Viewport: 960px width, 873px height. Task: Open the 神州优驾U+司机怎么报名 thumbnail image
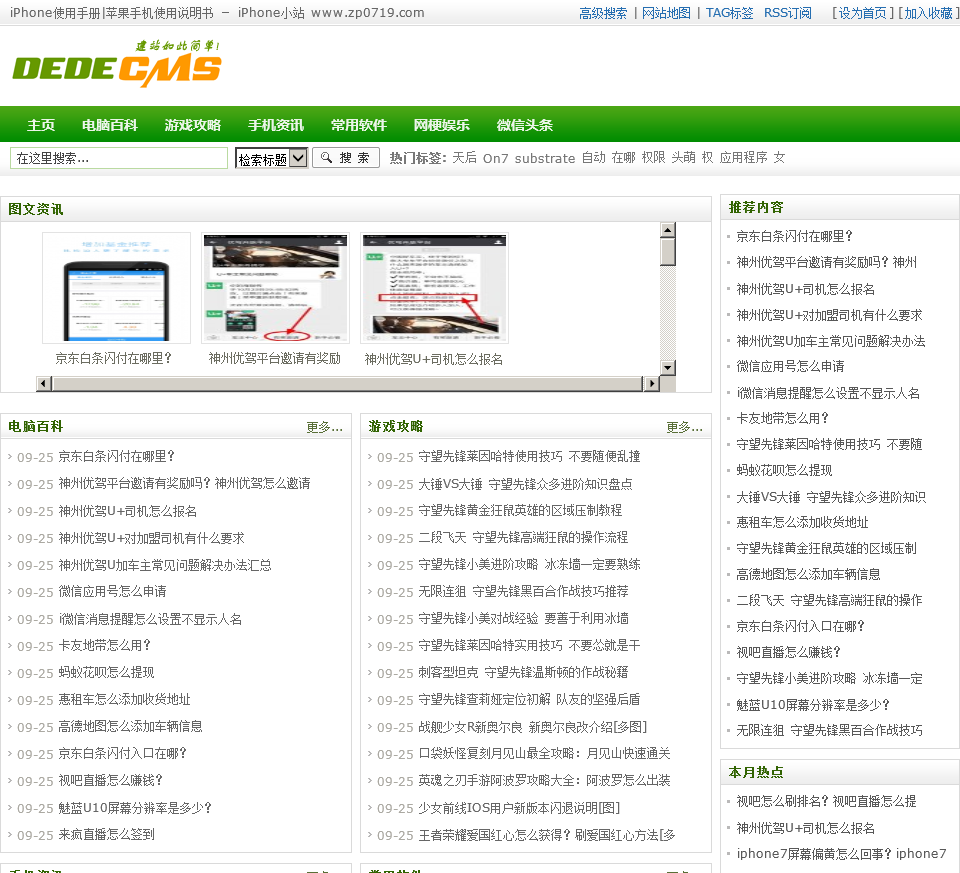click(435, 288)
